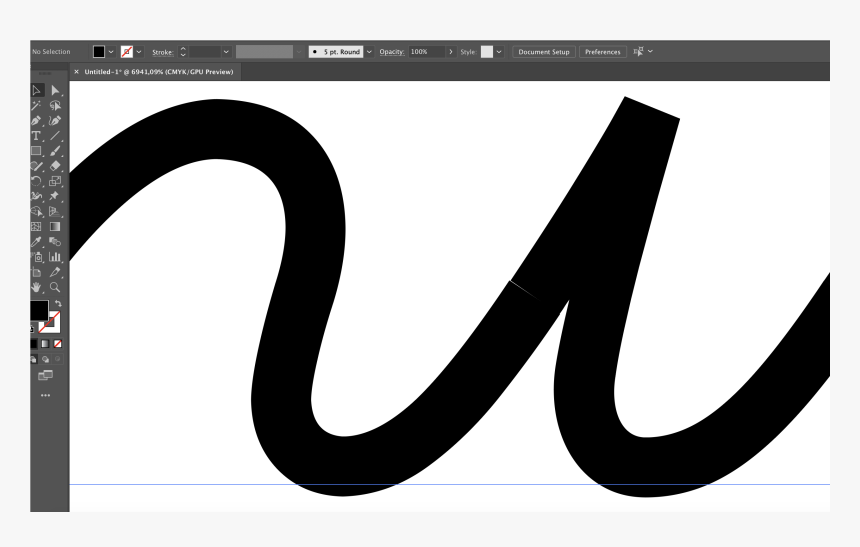This screenshot has width=860, height=547.
Task: Reset to default fill and stroke
Action: point(32,329)
